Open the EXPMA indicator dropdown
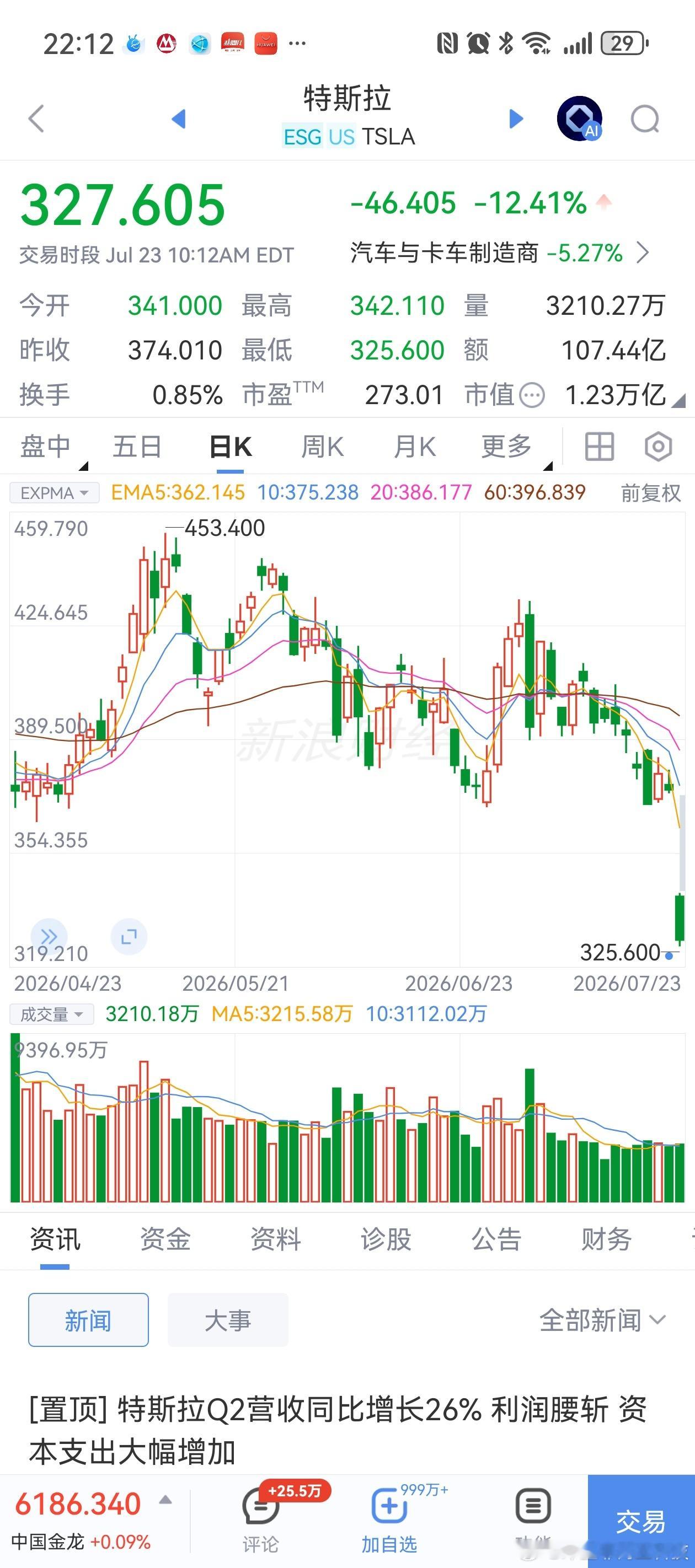Screen dimensions: 695x1568 point(54,492)
